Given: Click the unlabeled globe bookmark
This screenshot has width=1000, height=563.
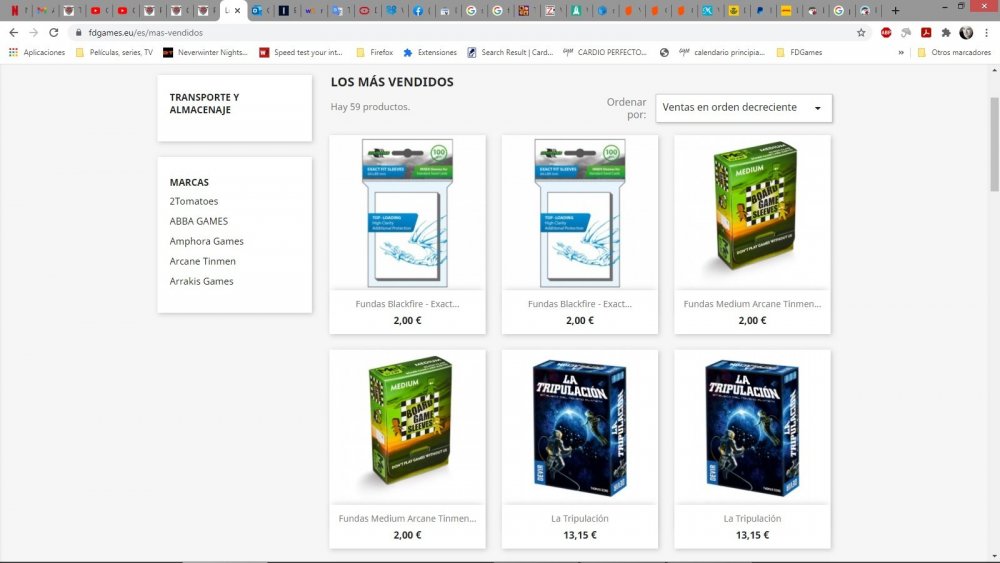Looking at the screenshot, I should 664,52.
